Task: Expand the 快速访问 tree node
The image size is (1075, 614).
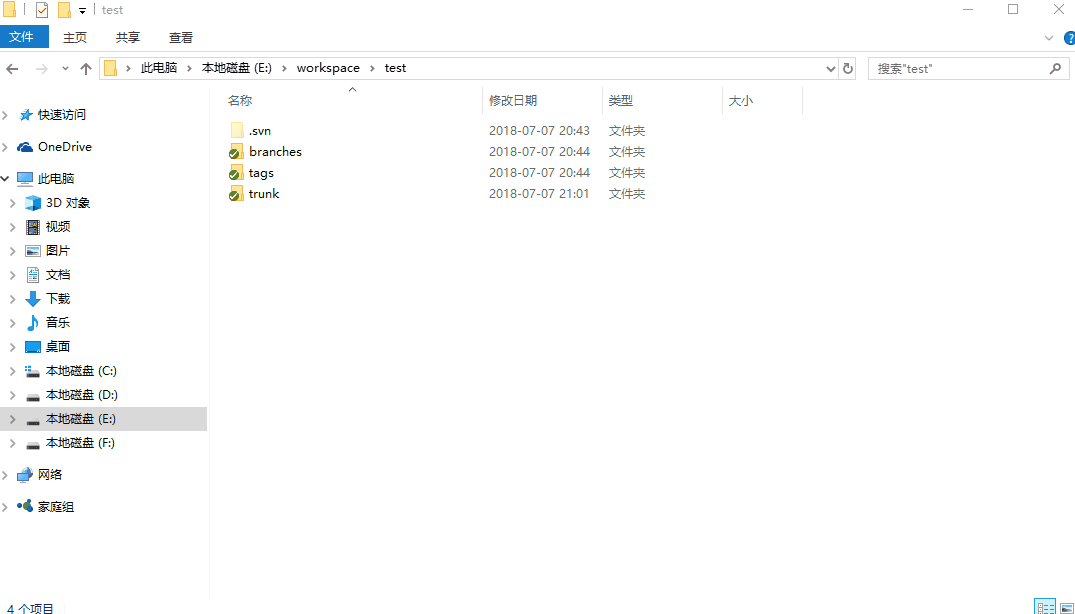Action: 6,115
